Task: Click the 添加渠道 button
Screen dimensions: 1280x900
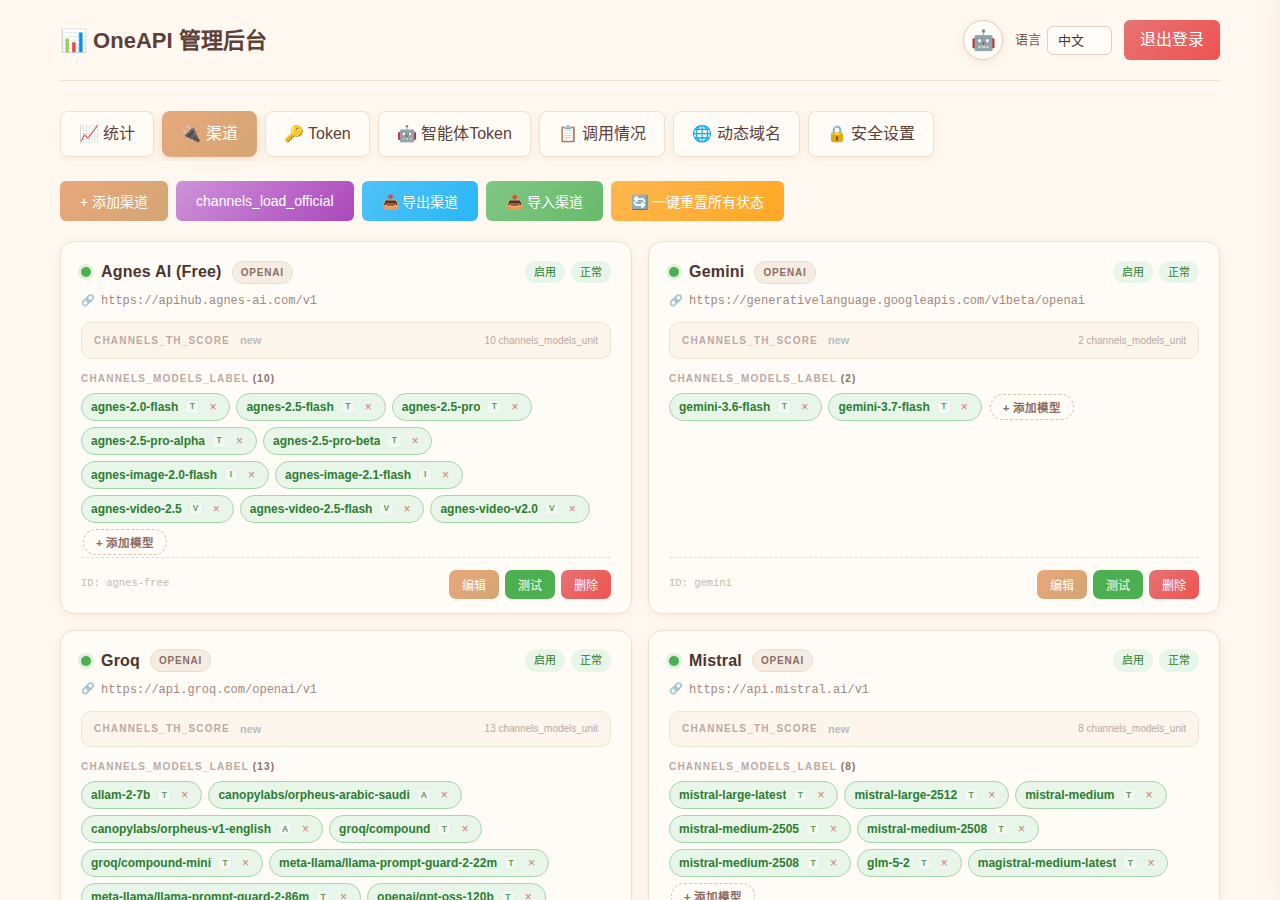Action: pyautogui.click(x=114, y=201)
